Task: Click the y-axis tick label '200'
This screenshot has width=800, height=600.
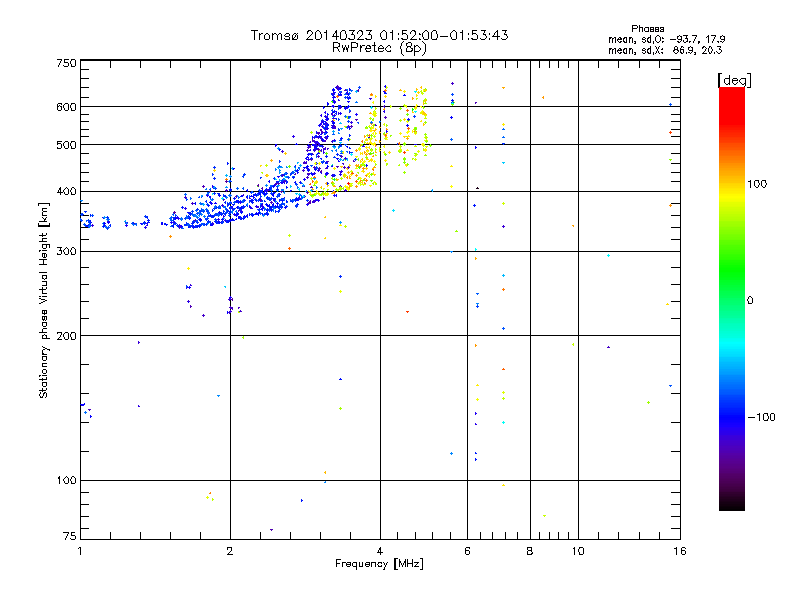Action: [x=66, y=336]
